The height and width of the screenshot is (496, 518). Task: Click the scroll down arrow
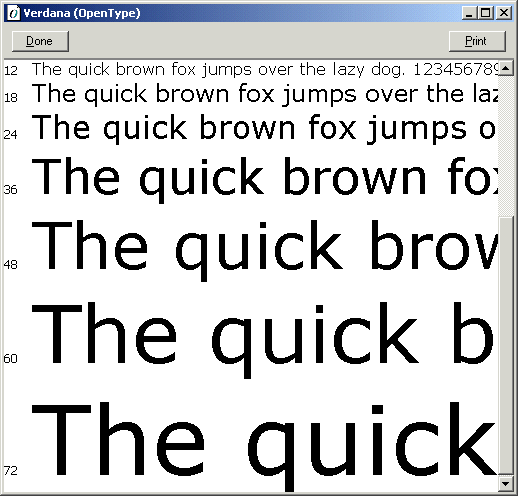(x=506, y=483)
